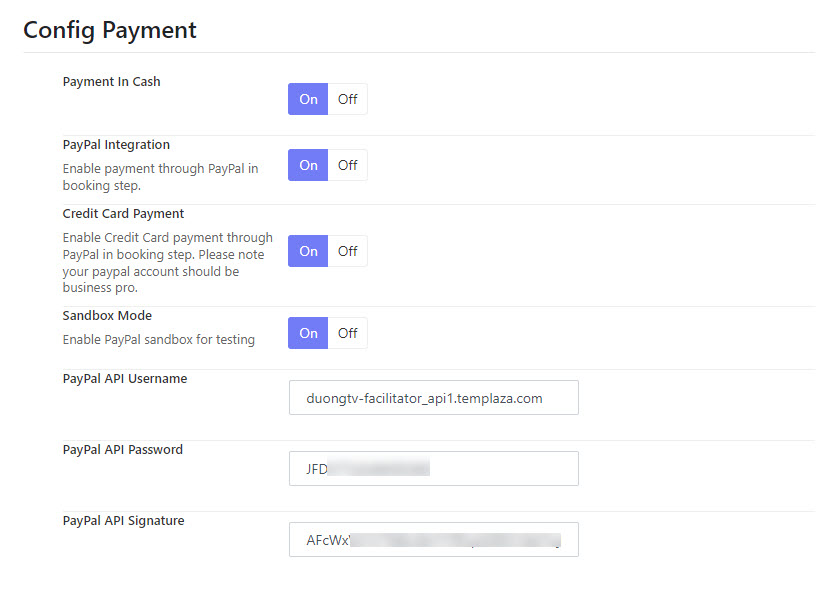Set Credit Card Payment to Off
Image resolution: width=834 pixels, height=596 pixels.
click(348, 251)
